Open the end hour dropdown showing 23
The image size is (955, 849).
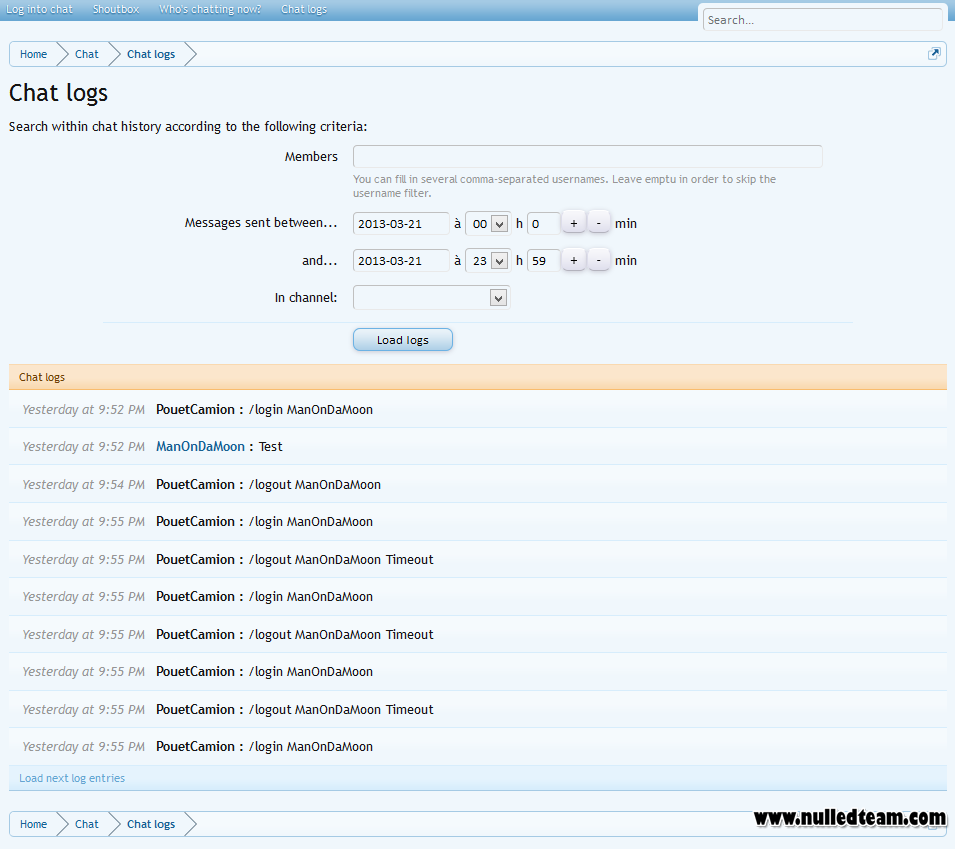tap(487, 261)
